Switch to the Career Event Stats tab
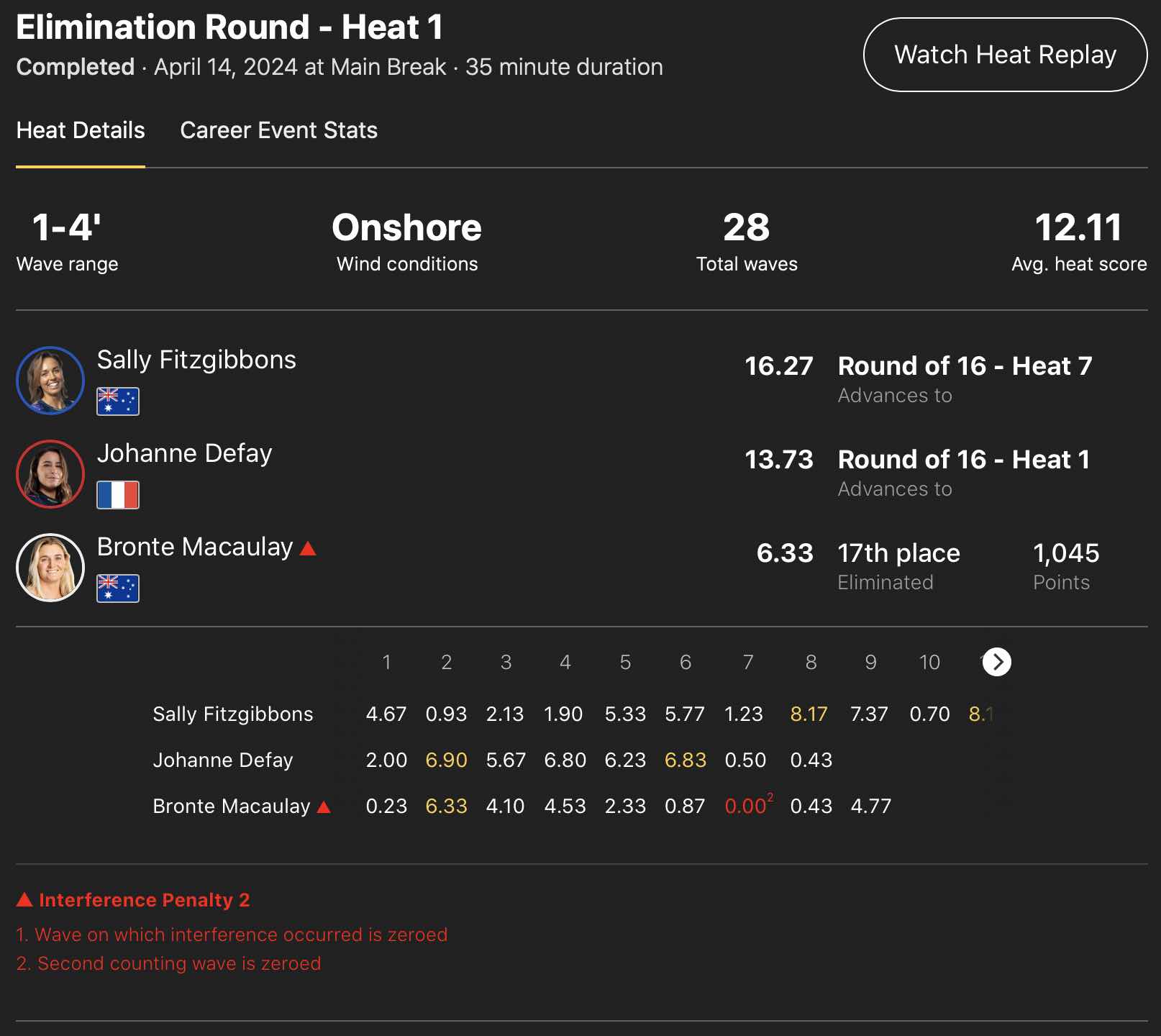1161x1036 pixels. pos(278,130)
